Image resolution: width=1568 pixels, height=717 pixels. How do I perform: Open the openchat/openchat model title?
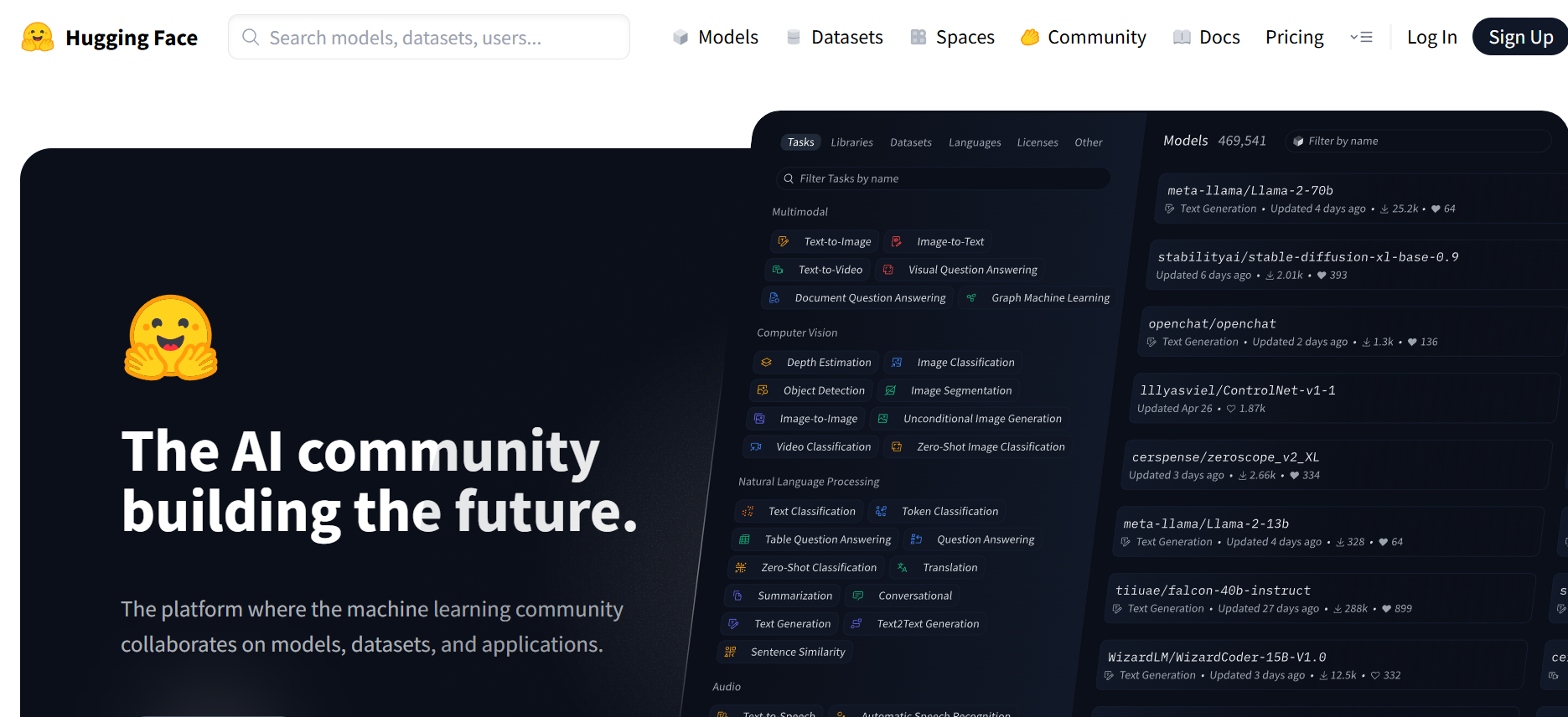(1212, 323)
